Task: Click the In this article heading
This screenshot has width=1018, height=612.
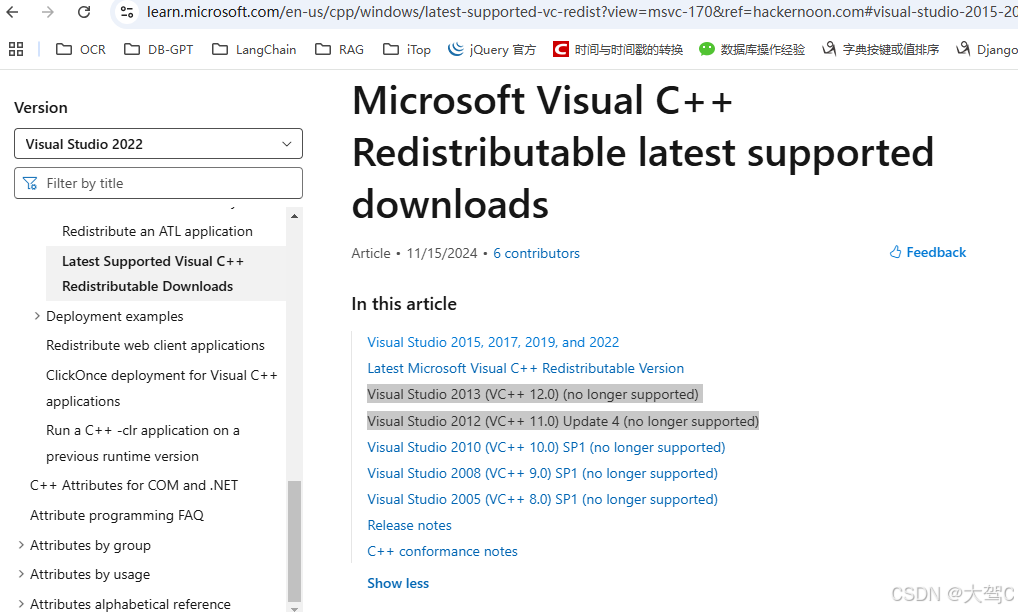Action: coord(404,304)
